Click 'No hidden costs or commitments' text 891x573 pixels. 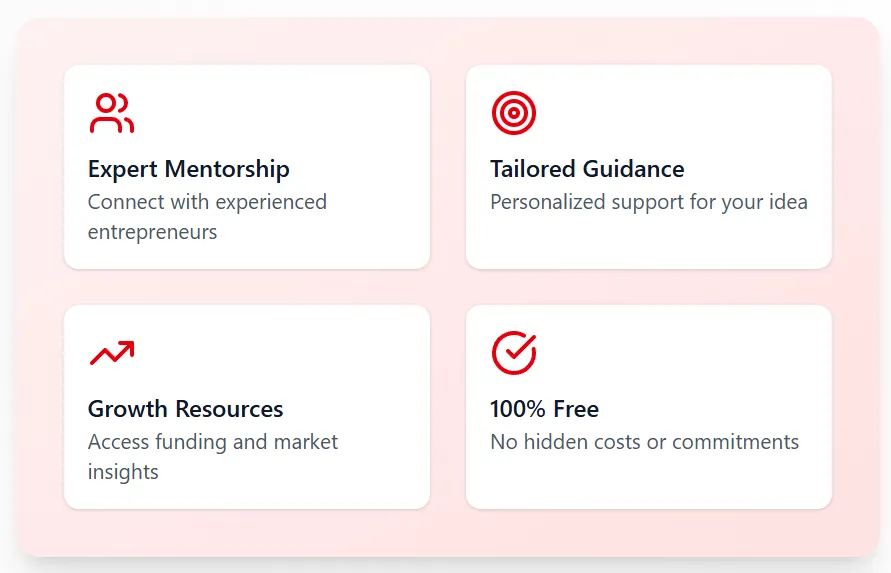pyautogui.click(x=644, y=442)
